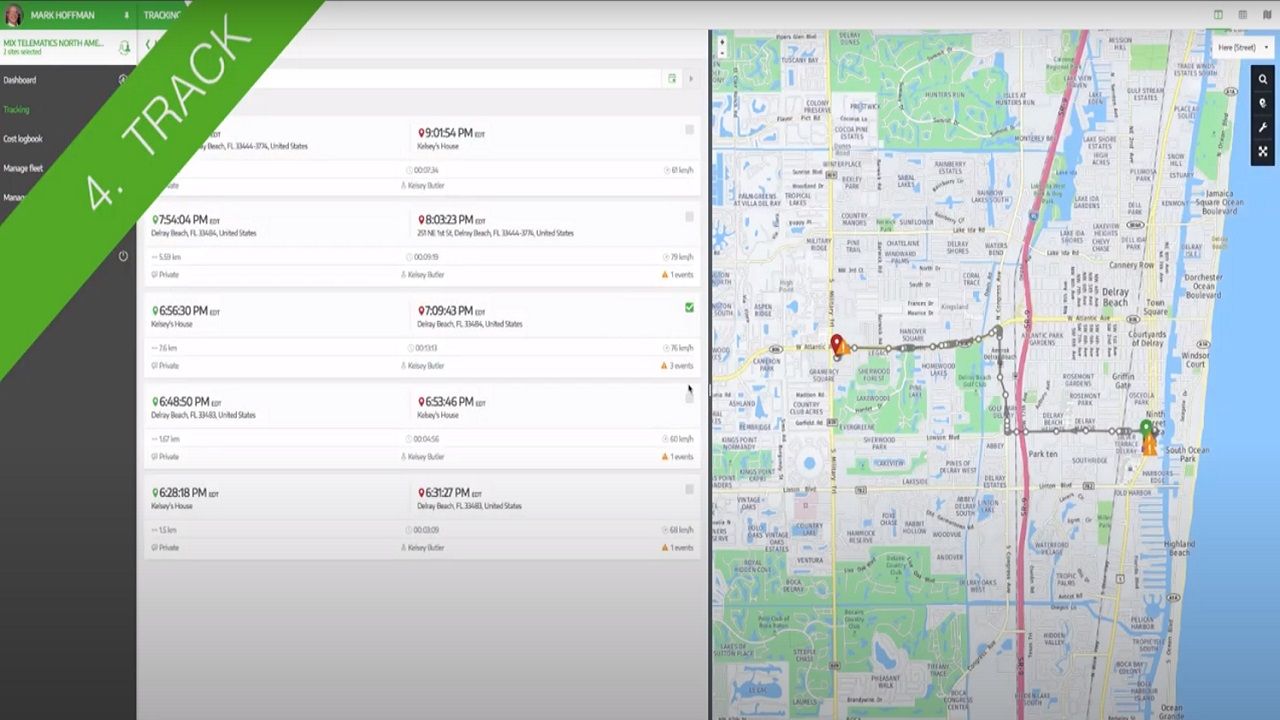
Task: Click the map location pin tool
Action: point(1263,103)
